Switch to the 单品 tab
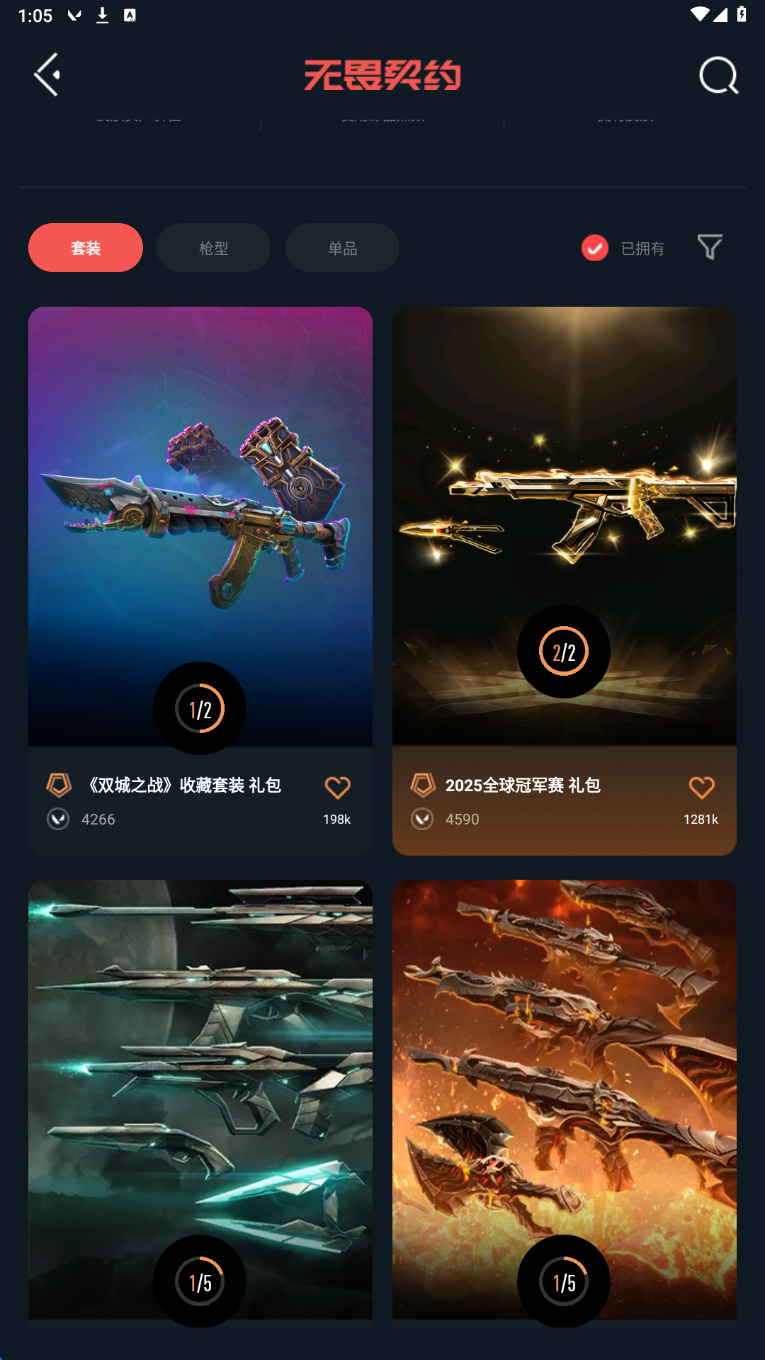The image size is (765, 1360). tap(343, 248)
